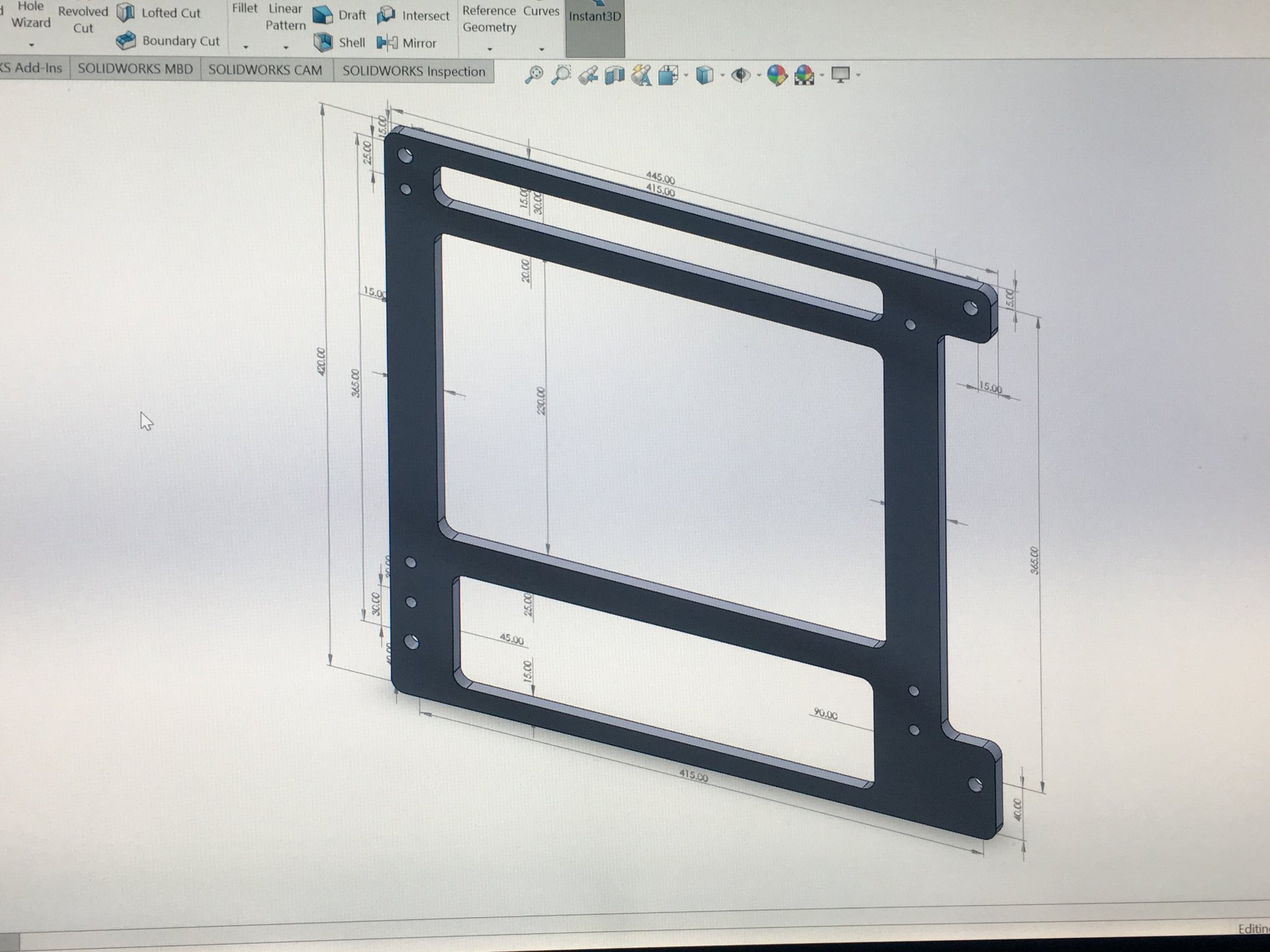The image size is (1270, 952).
Task: Open the View Orientation cube icon
Action: click(x=668, y=75)
